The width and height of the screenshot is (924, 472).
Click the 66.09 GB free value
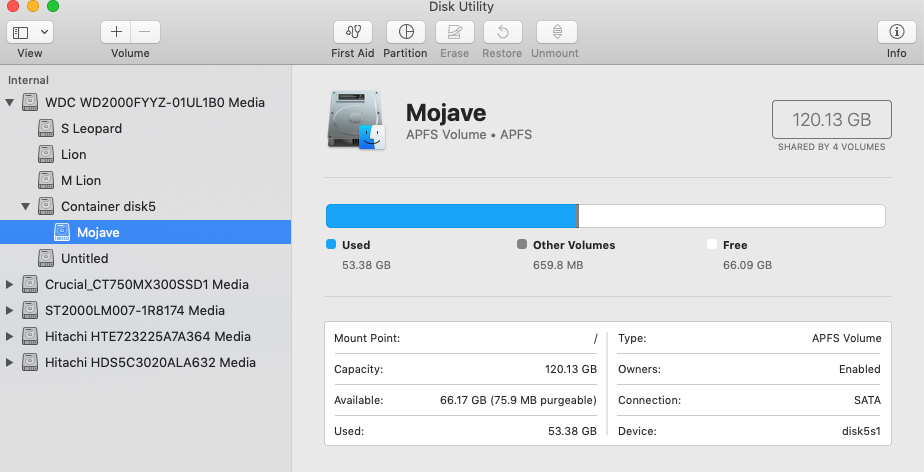(747, 265)
